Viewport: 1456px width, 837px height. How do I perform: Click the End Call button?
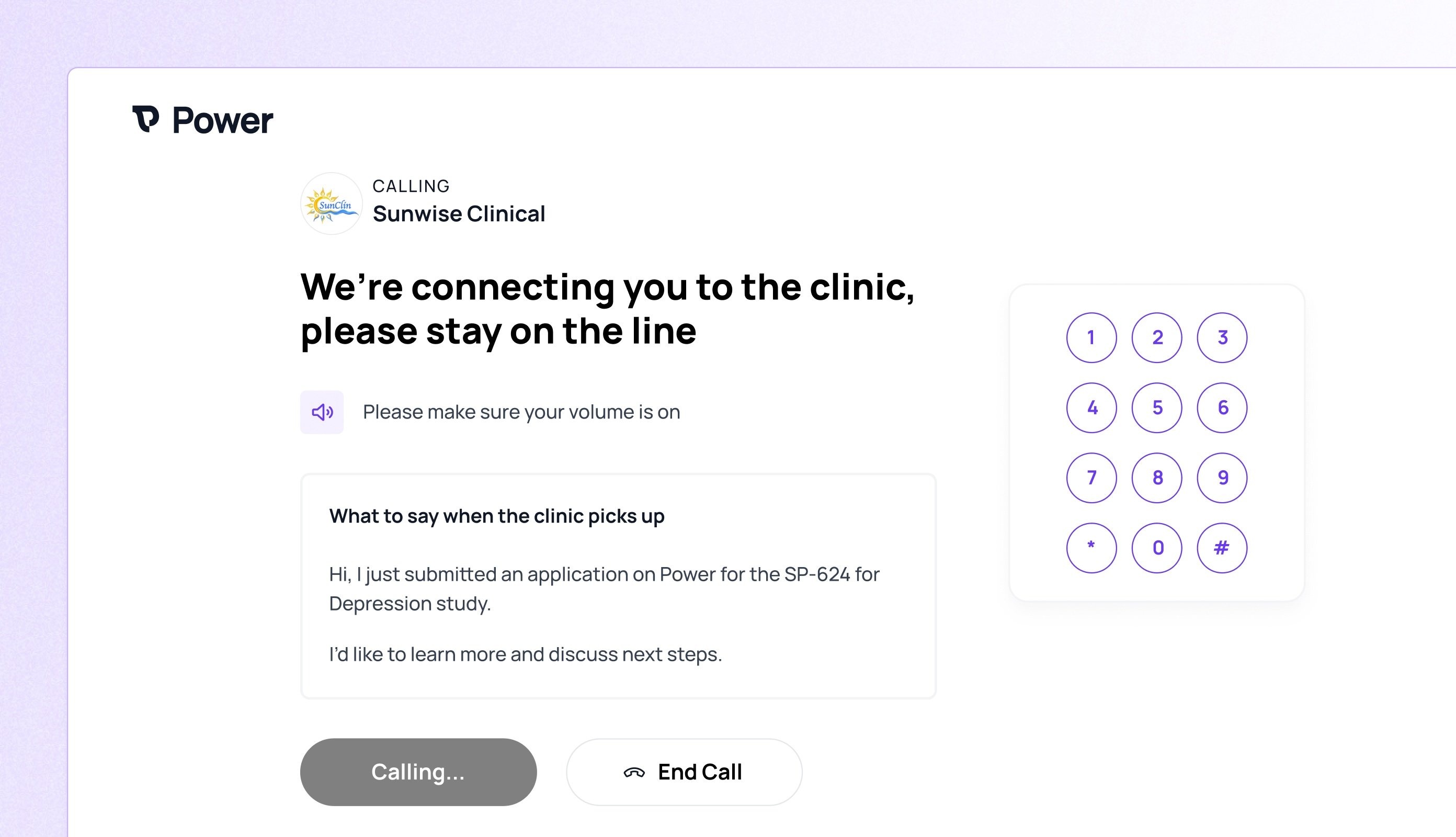tap(685, 772)
